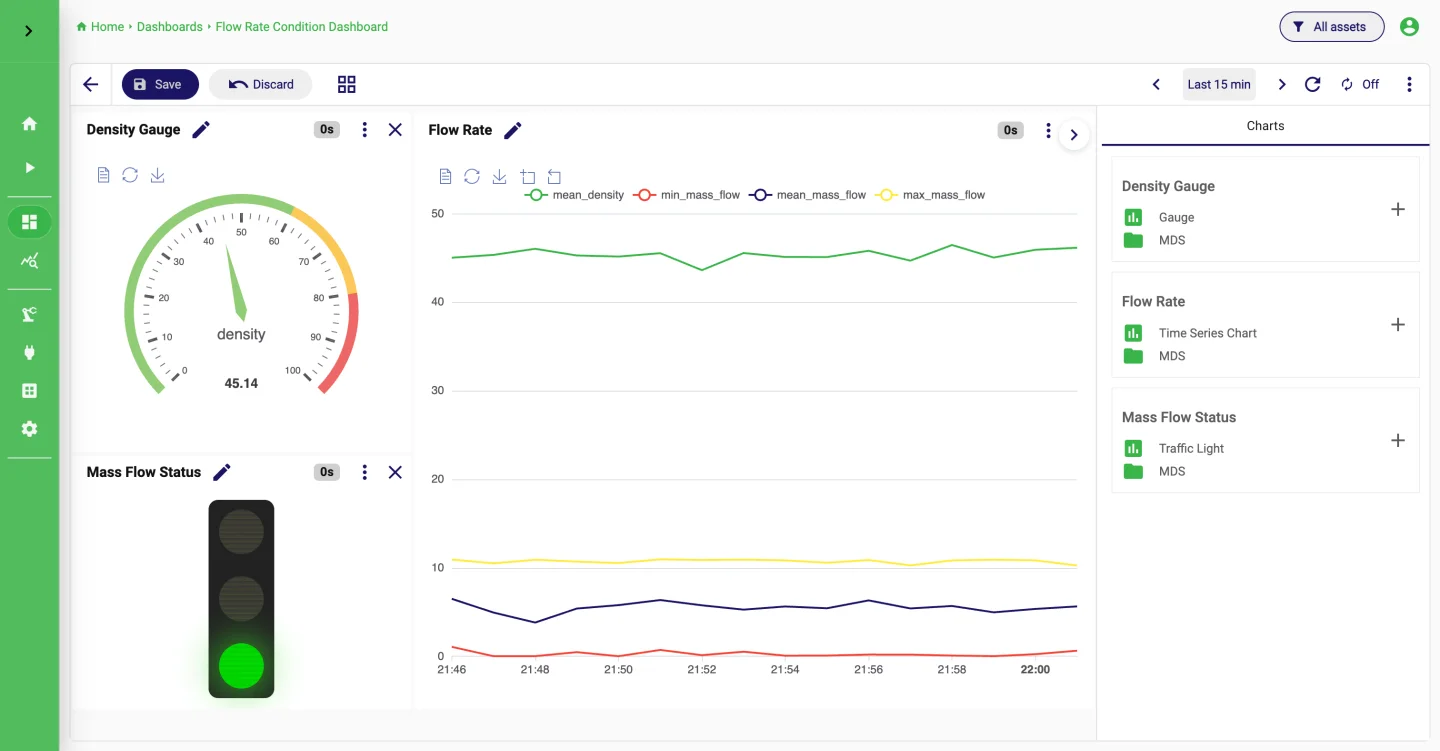Toggle the min_mass_flow series in the legend

[688, 195]
